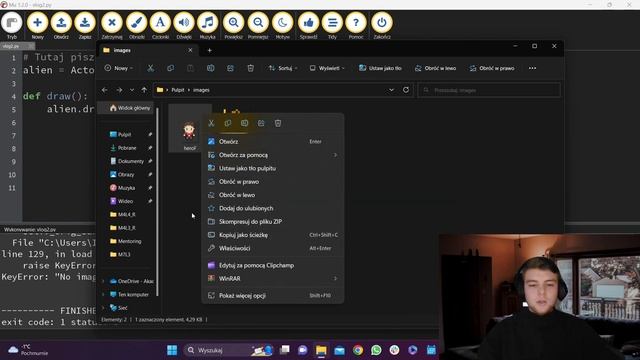The image size is (640, 360).
Task: Open the Wyświetl dropdown in Explorer
Action: 327,68
